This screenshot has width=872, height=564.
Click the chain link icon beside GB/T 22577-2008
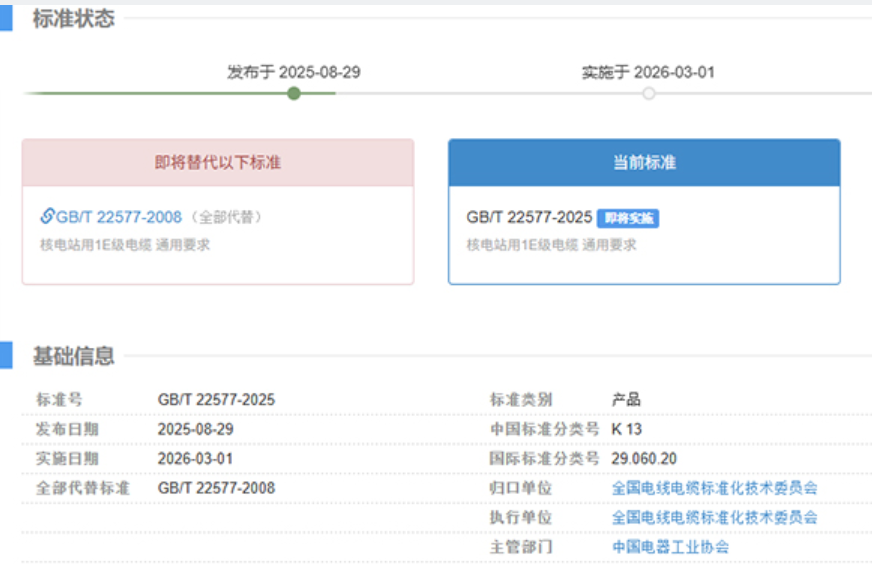click(47, 216)
